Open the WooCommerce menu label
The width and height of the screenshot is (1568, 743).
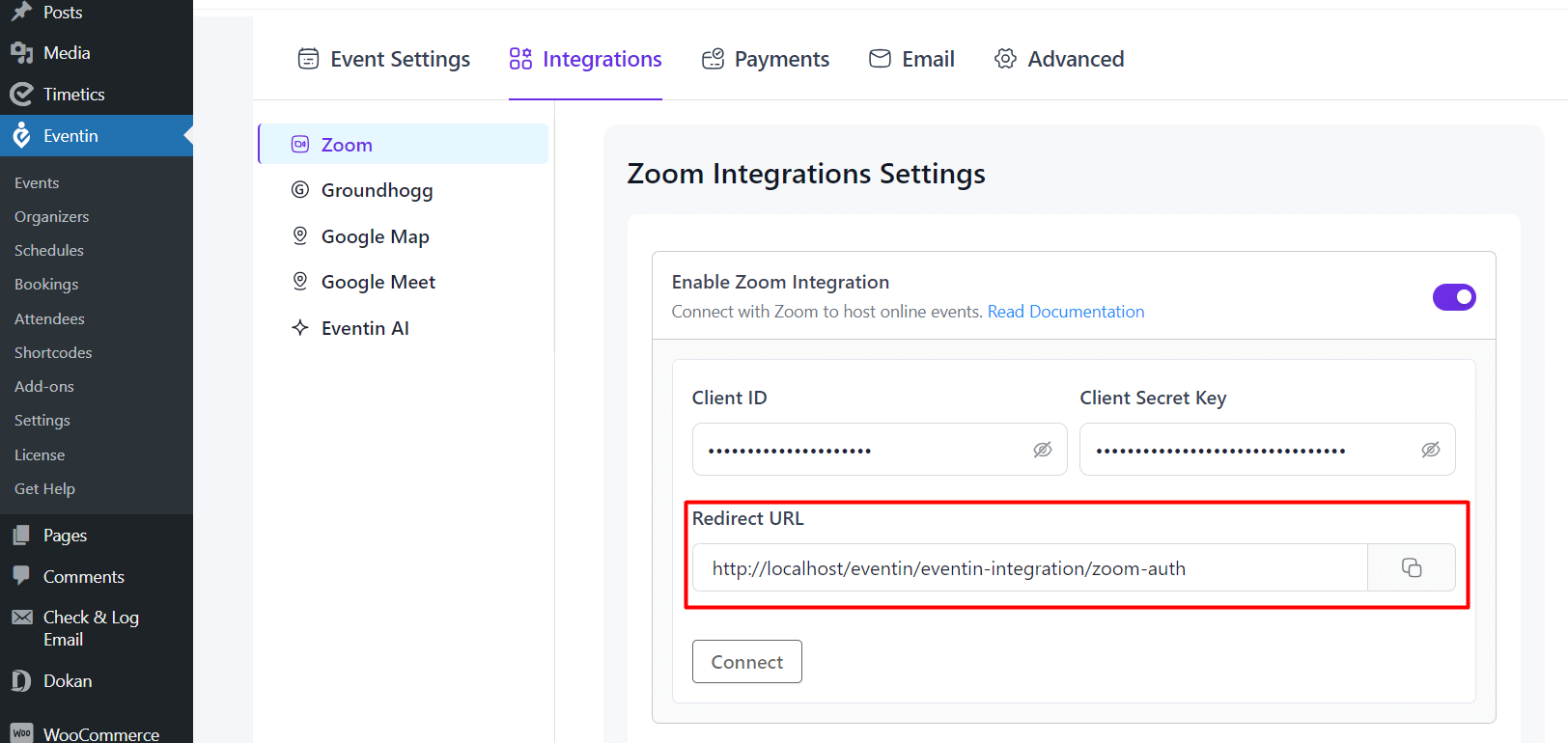coord(101,733)
